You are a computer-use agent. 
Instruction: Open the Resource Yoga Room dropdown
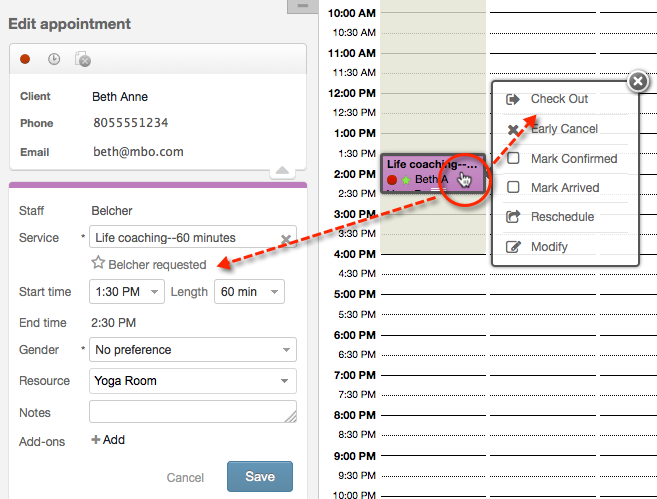(x=193, y=381)
